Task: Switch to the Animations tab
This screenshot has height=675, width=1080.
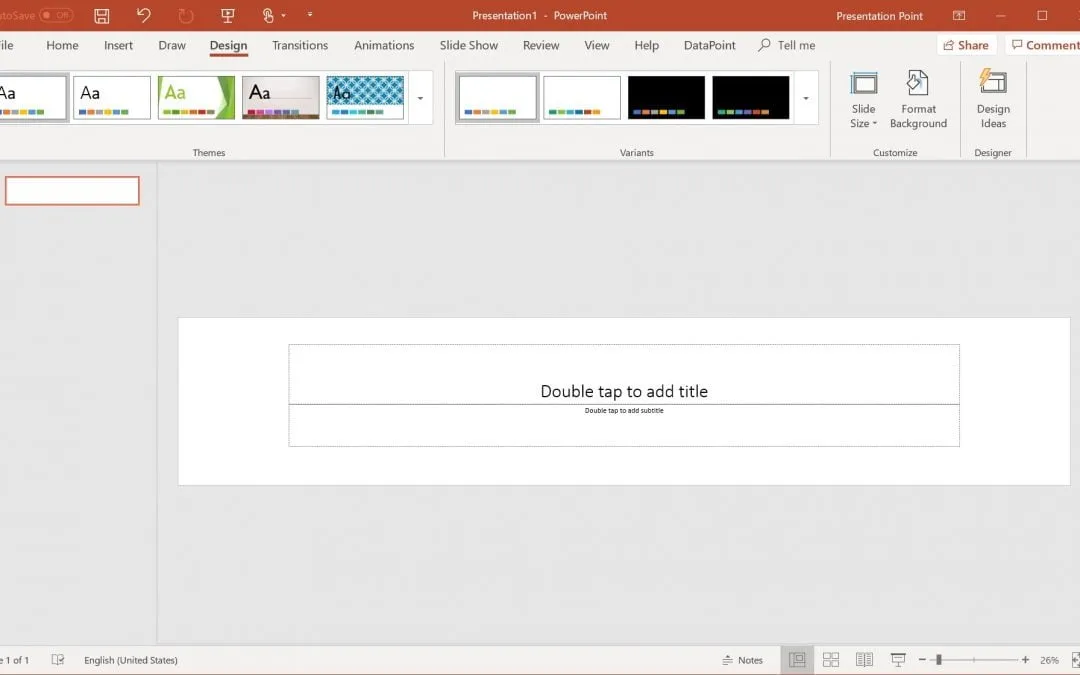Action: click(384, 45)
